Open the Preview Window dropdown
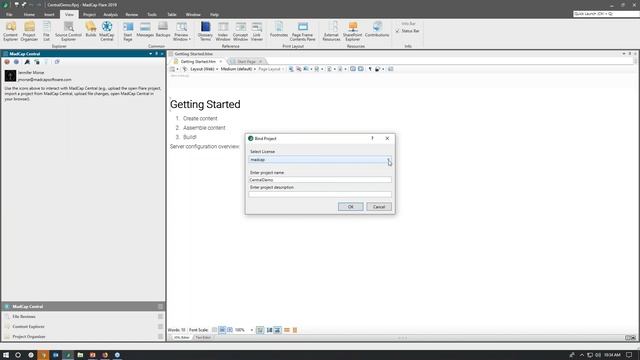 pos(181,31)
